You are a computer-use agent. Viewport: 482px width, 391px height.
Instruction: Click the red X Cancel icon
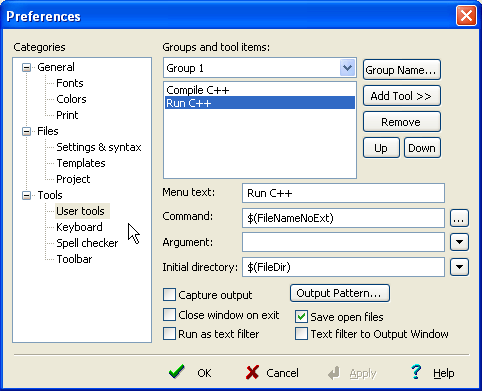click(252, 372)
